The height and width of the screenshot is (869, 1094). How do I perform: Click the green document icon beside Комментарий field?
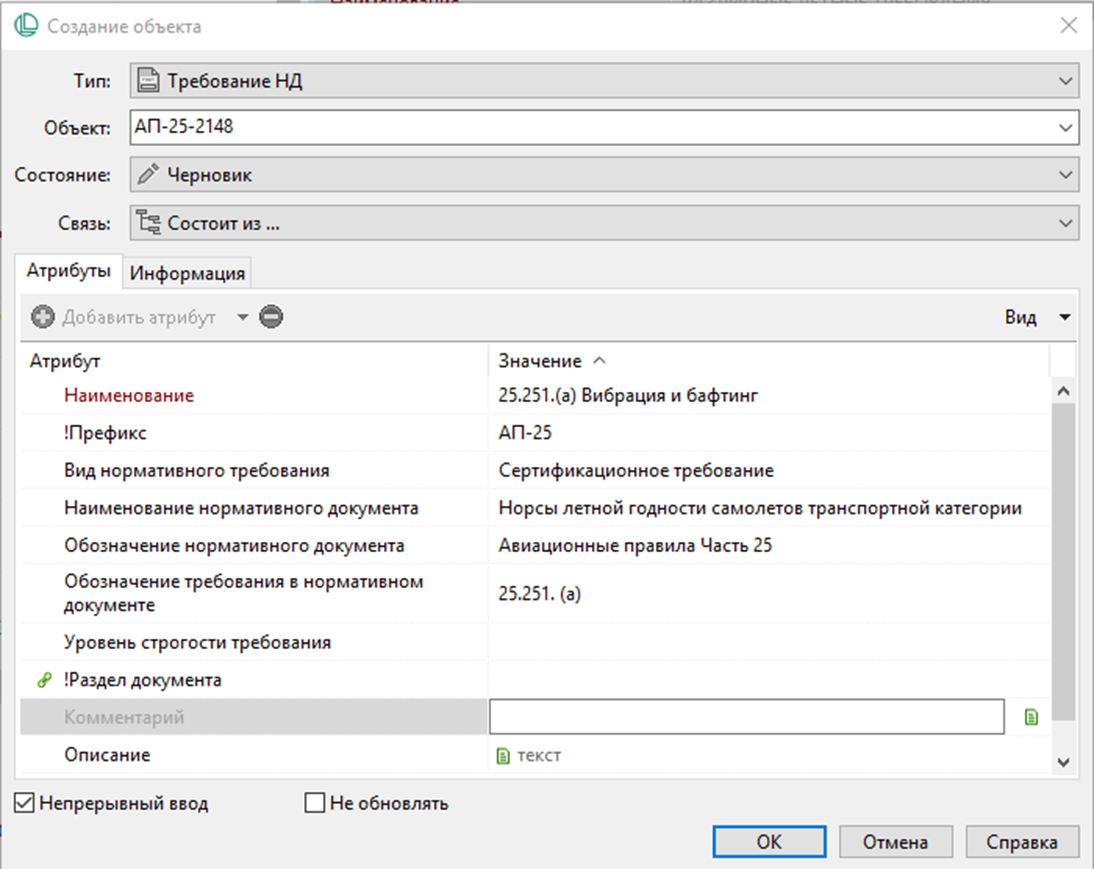1032,717
